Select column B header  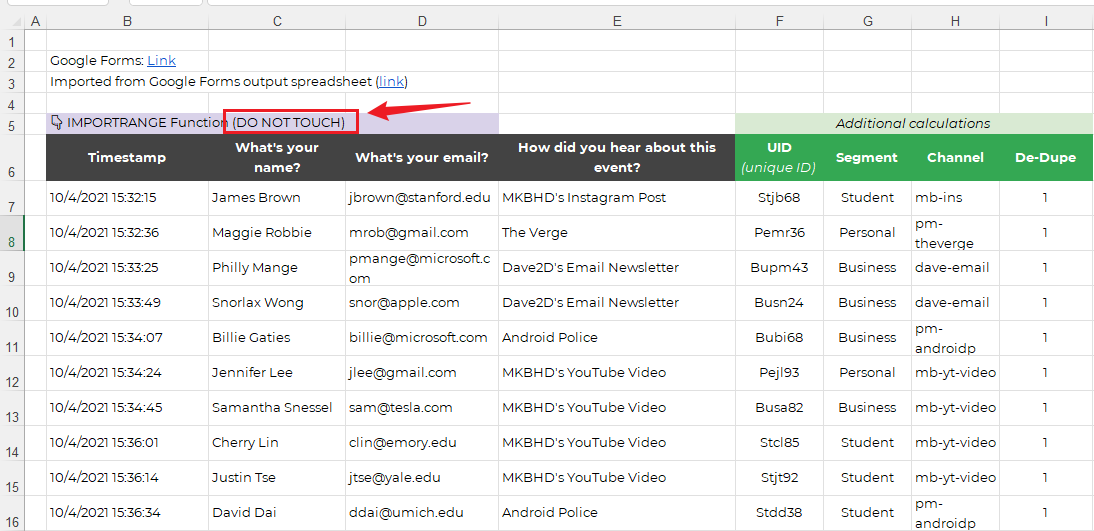coord(127,22)
